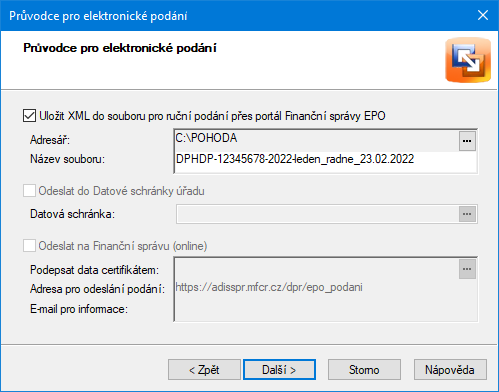Click the Datová schránka text field
The height and width of the screenshot is (392, 499).
coord(318,214)
